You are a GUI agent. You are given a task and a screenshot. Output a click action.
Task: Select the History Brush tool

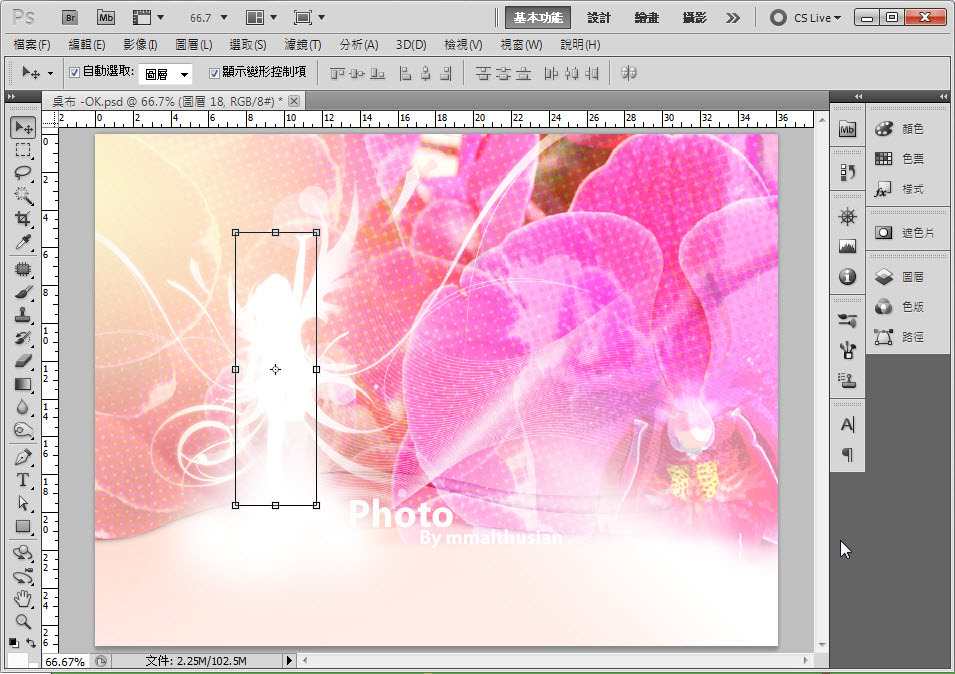[x=23, y=338]
